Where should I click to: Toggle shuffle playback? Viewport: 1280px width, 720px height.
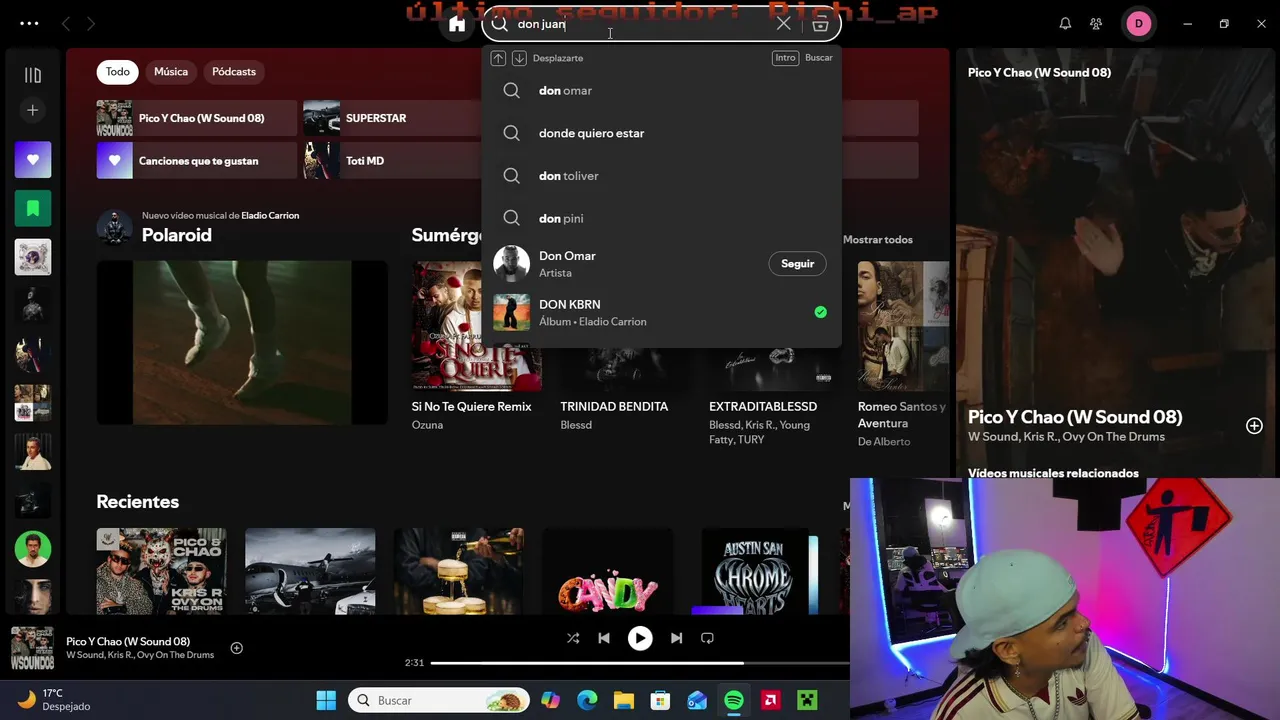[573, 638]
